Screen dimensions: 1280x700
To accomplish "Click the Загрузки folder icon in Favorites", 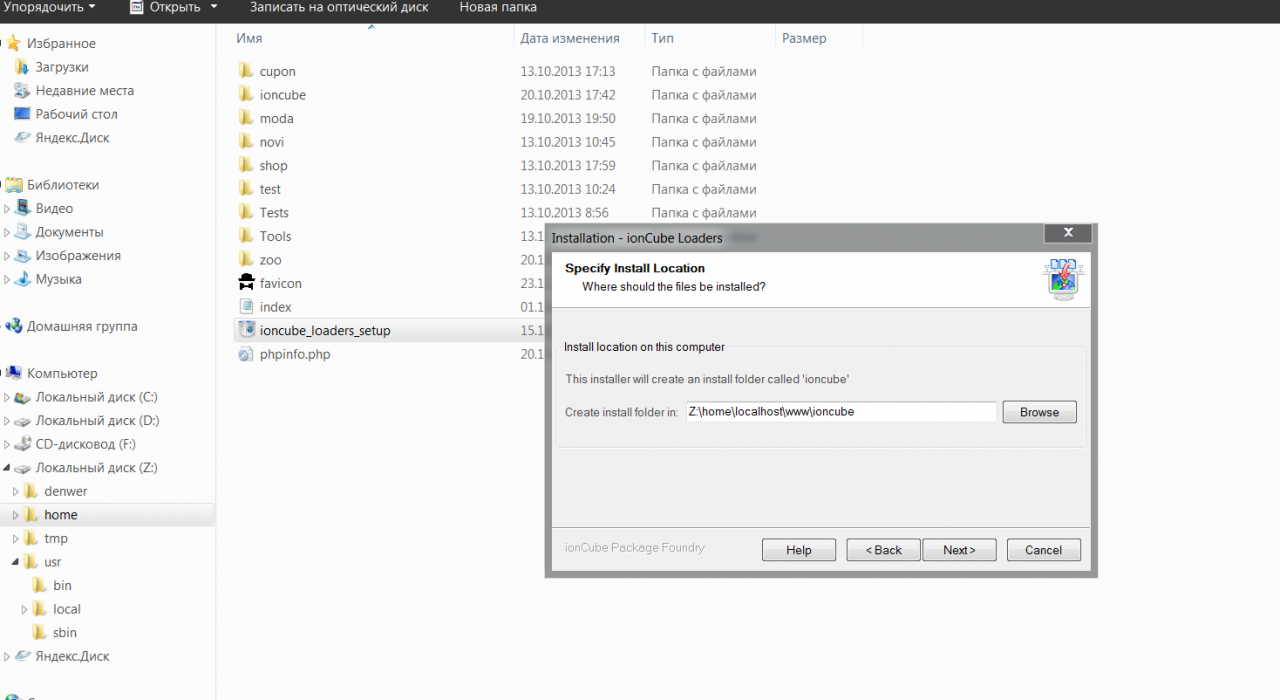I will (x=22, y=67).
